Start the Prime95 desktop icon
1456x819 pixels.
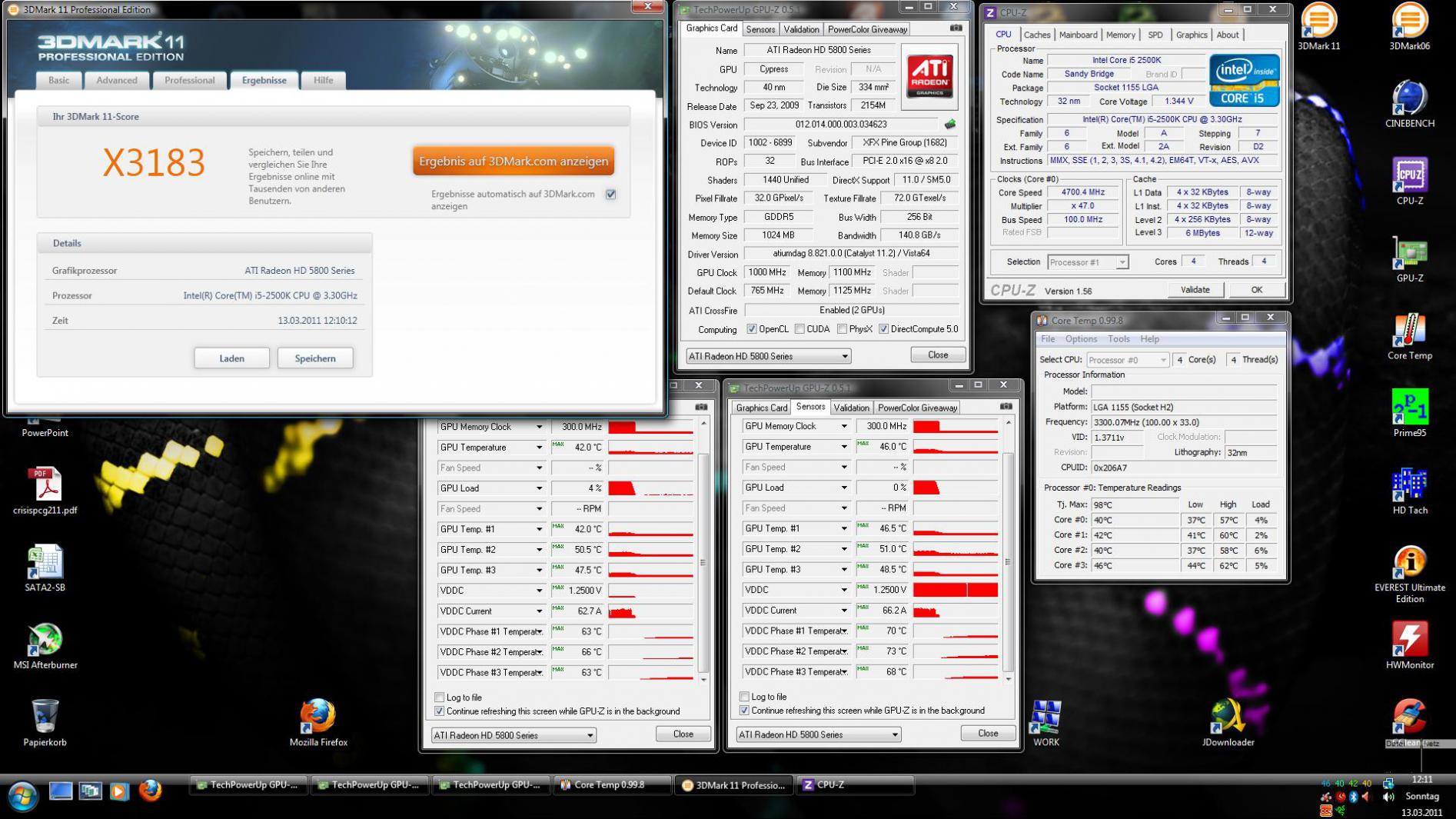click(1409, 414)
